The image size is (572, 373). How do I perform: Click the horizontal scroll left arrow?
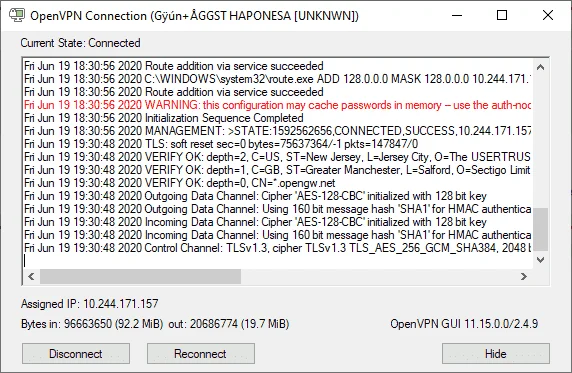click(x=31, y=277)
